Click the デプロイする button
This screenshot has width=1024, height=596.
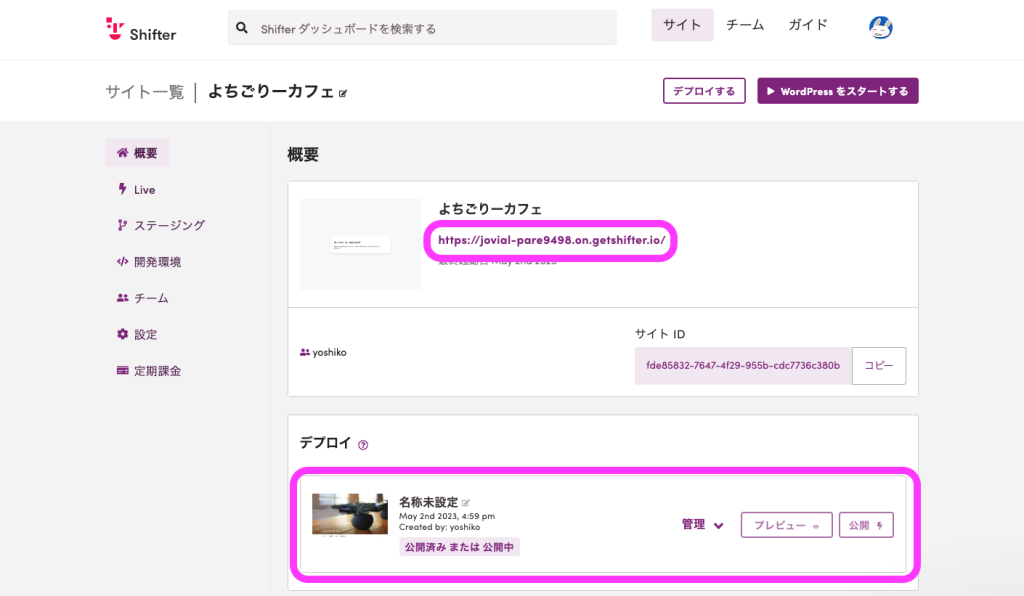coord(704,91)
